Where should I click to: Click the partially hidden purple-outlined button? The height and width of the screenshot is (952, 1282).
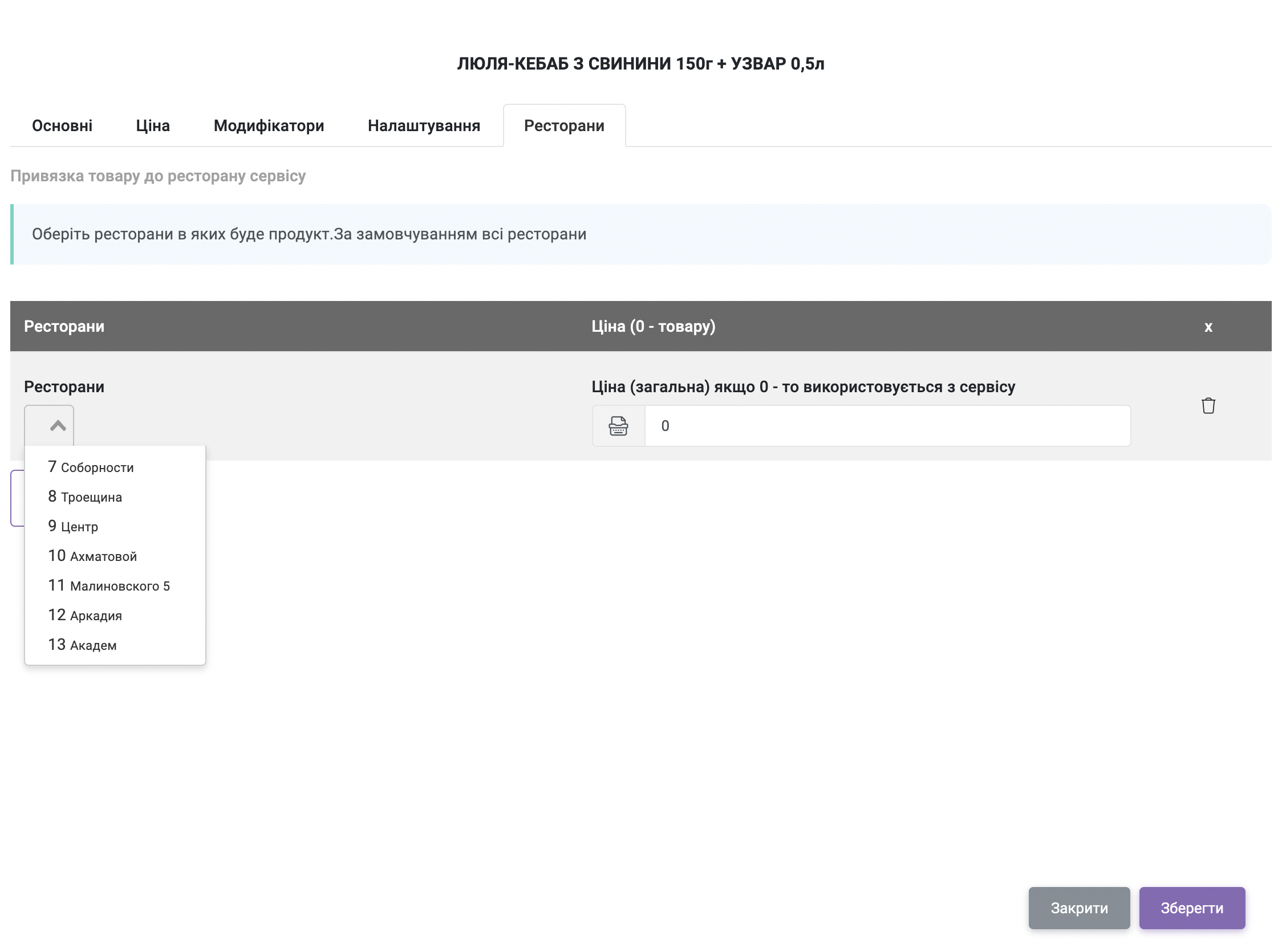point(17,498)
